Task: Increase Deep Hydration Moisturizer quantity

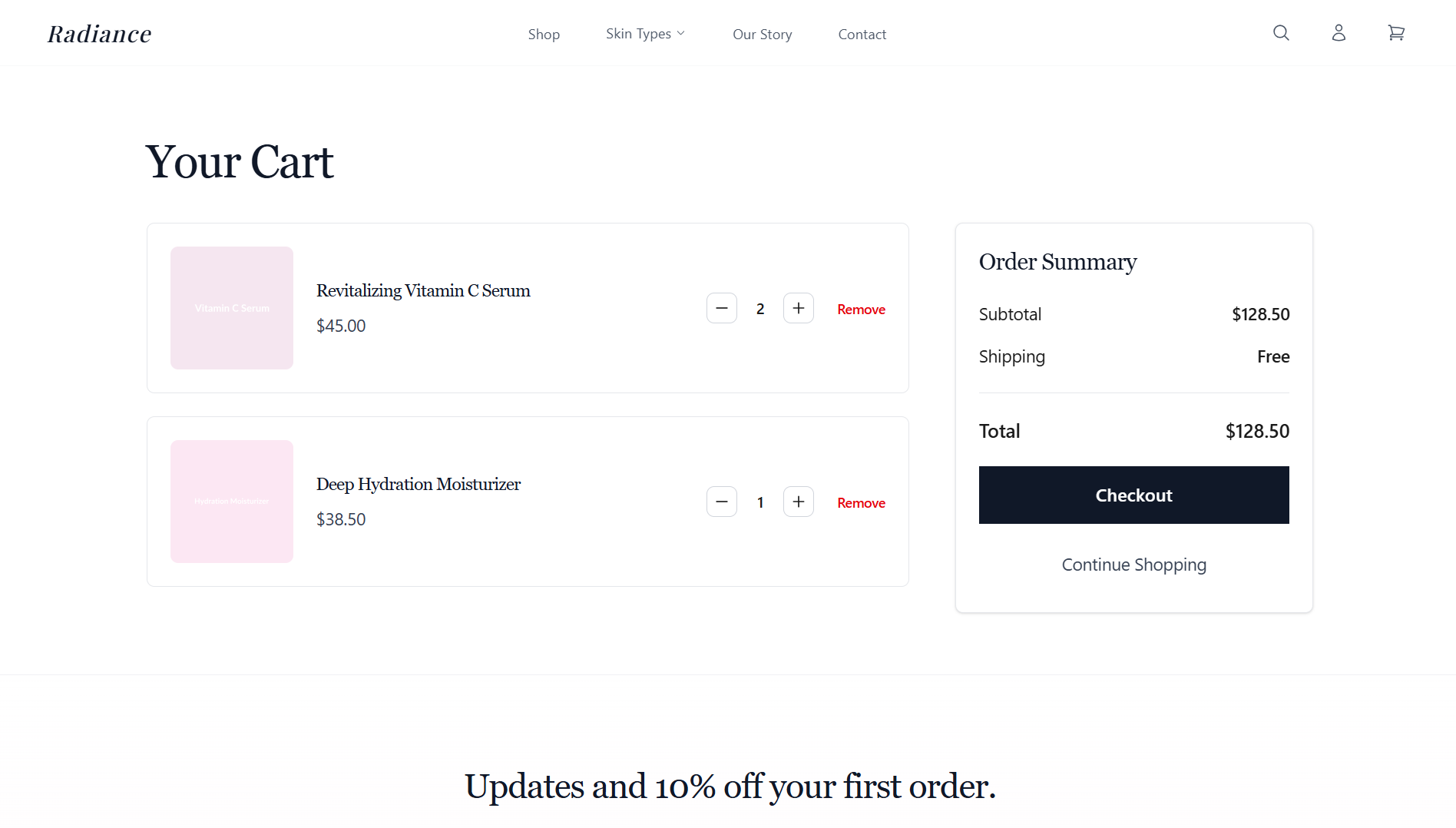Action: [799, 502]
